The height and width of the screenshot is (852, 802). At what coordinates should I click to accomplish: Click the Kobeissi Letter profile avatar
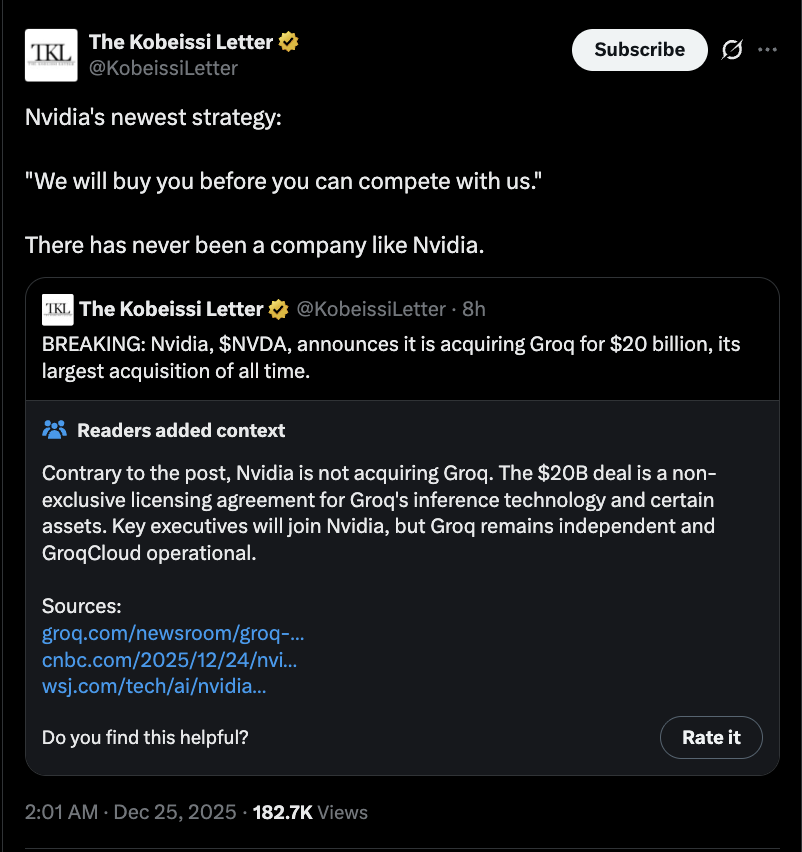49,56
